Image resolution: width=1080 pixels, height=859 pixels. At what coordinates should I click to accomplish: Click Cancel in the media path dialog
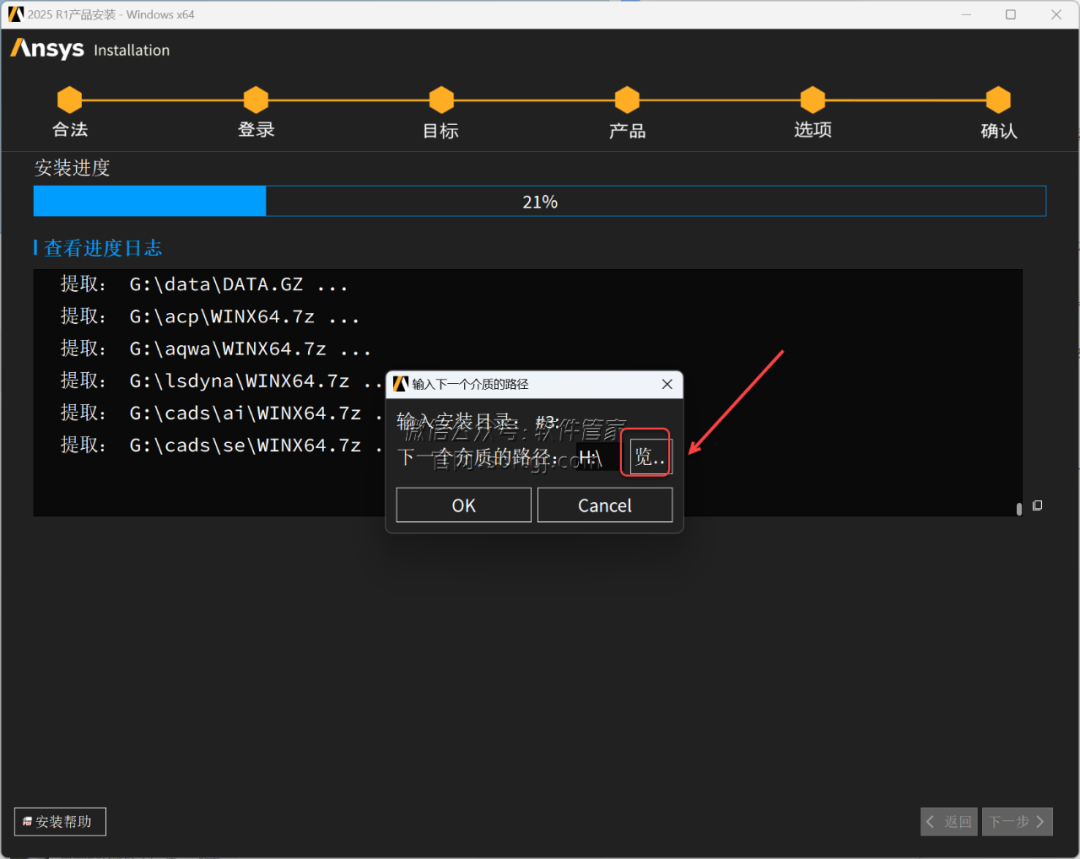click(605, 505)
